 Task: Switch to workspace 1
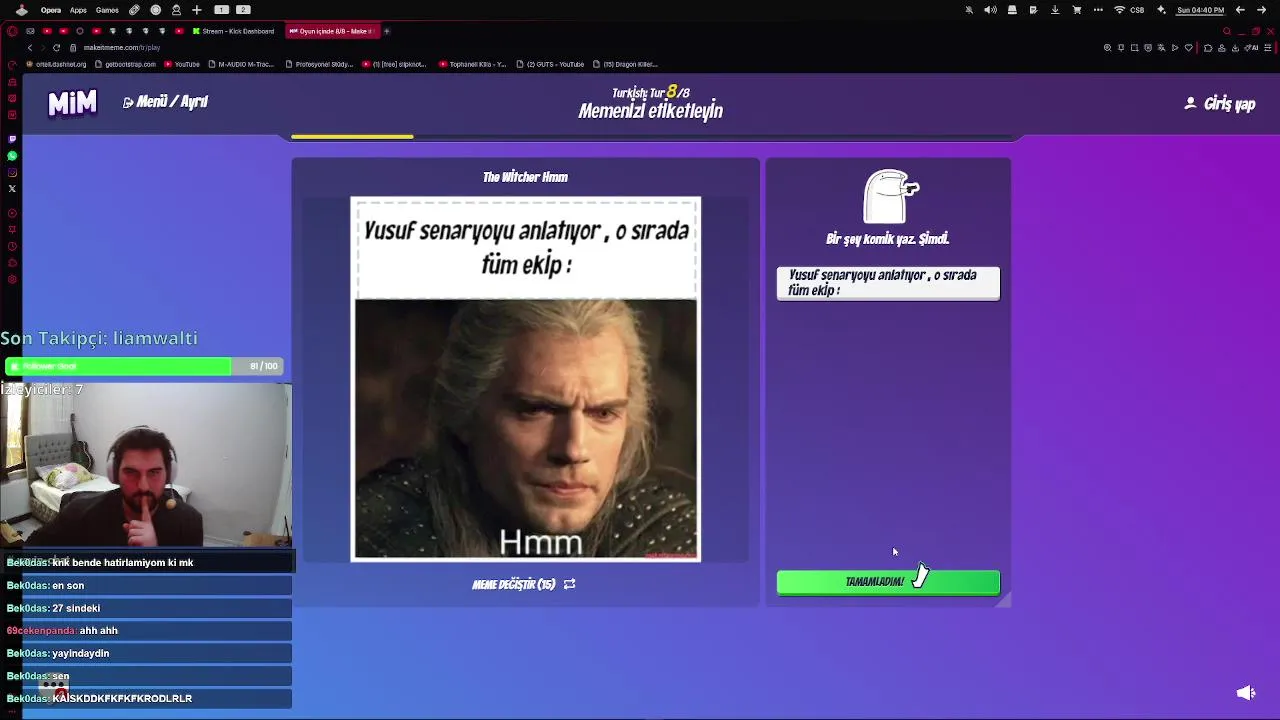tap(222, 10)
